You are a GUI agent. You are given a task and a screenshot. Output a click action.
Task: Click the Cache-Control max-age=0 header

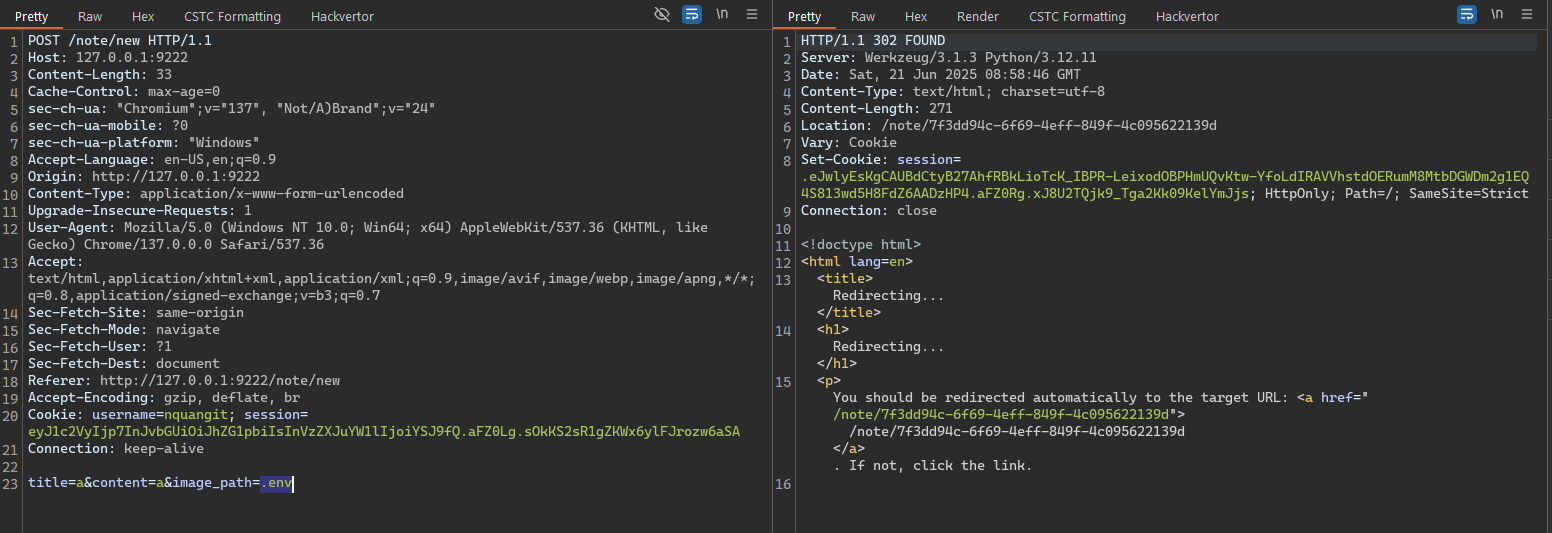coord(124,92)
